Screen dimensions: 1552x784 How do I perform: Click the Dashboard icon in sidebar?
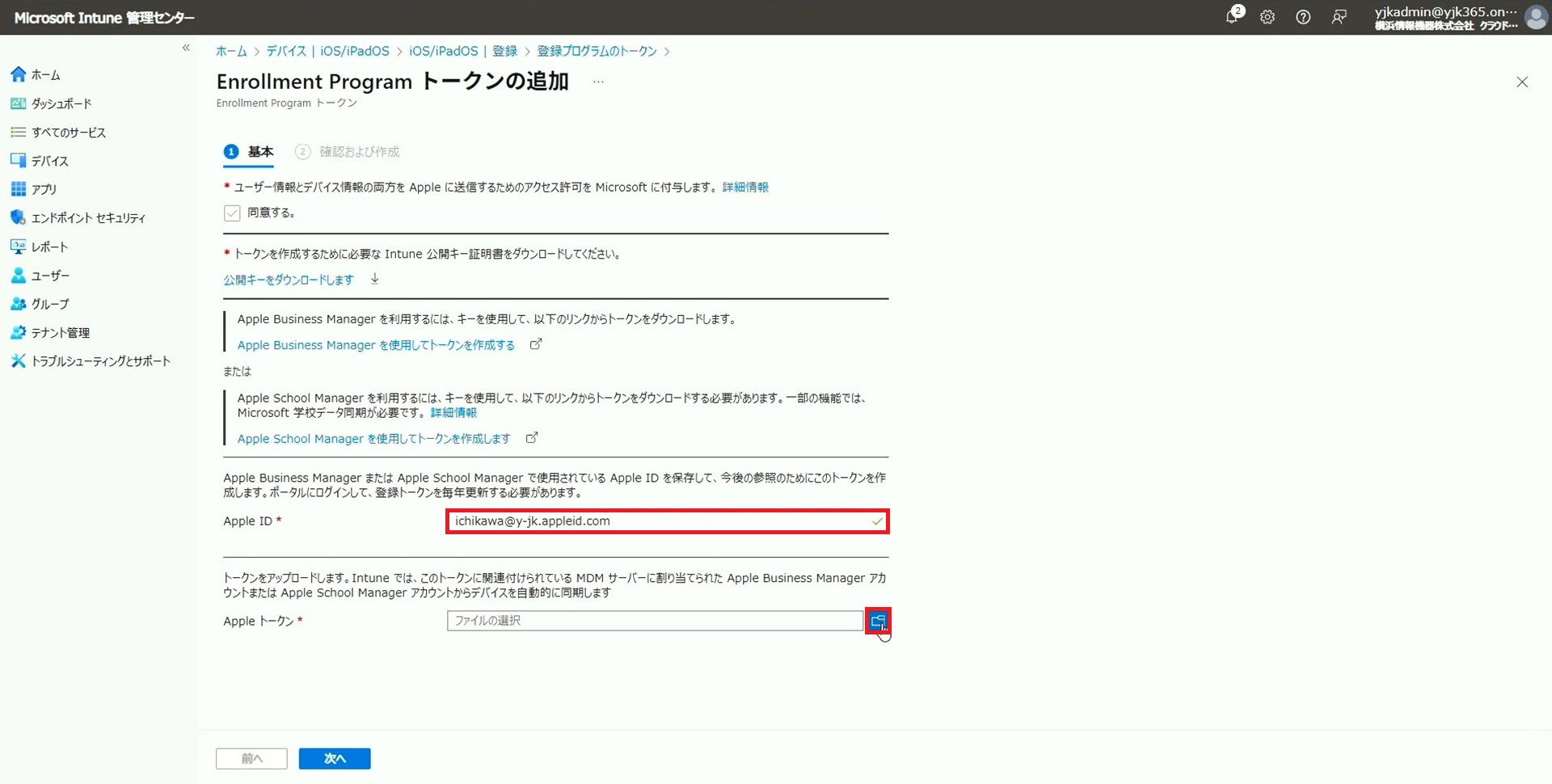coord(18,103)
